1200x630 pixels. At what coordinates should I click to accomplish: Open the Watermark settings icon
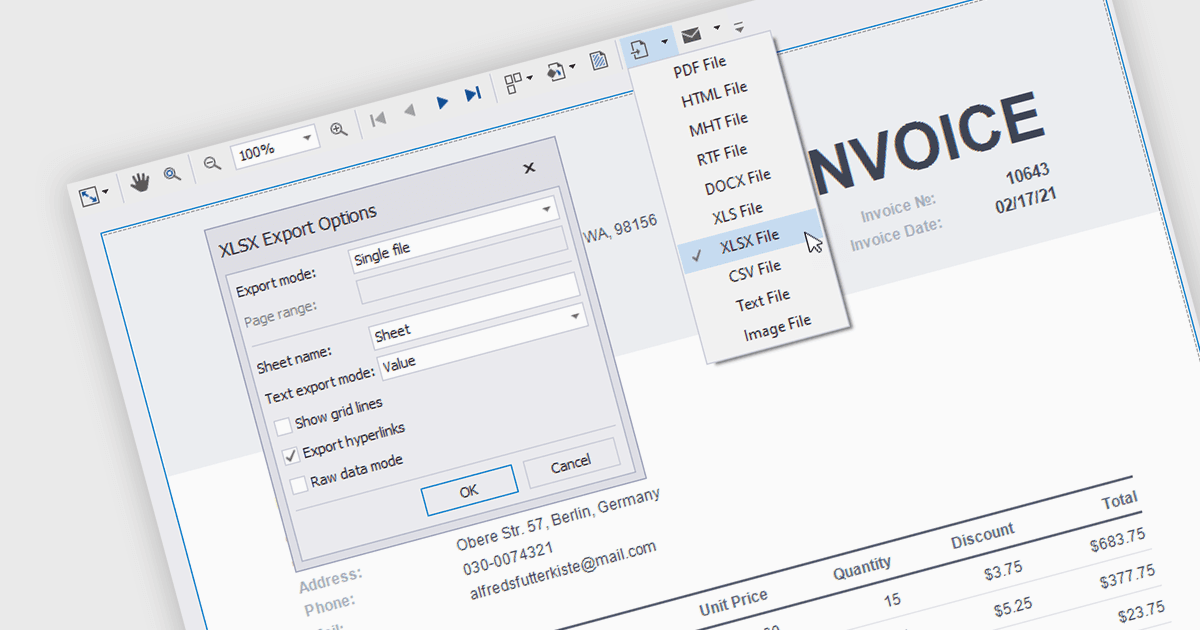(600, 62)
